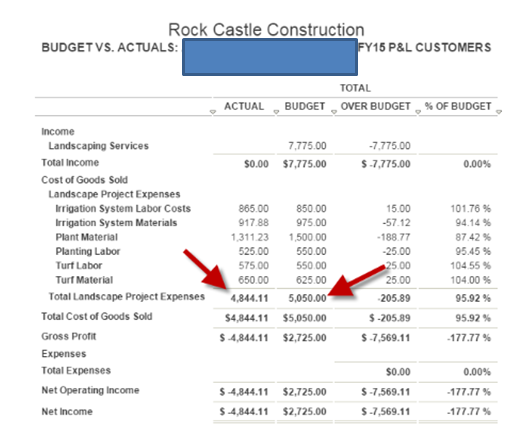
Task: Select column resize marker after BUDGET
Action: coord(334,112)
